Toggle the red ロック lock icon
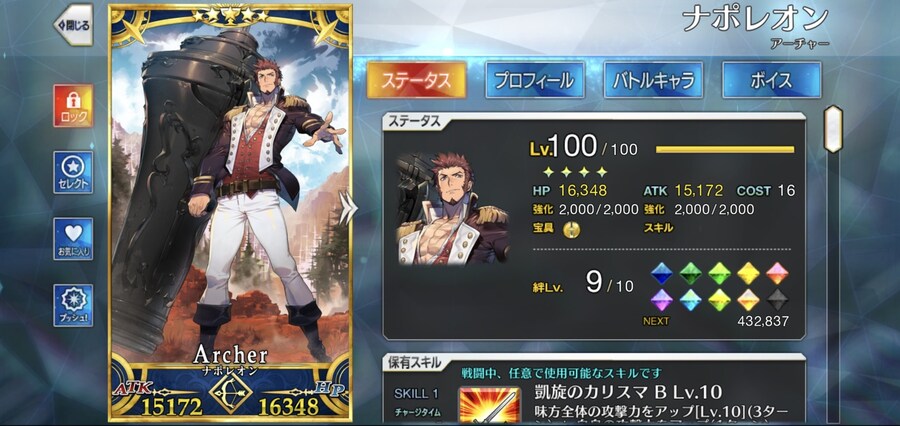Viewport: 900px width, 426px height. (x=73, y=106)
